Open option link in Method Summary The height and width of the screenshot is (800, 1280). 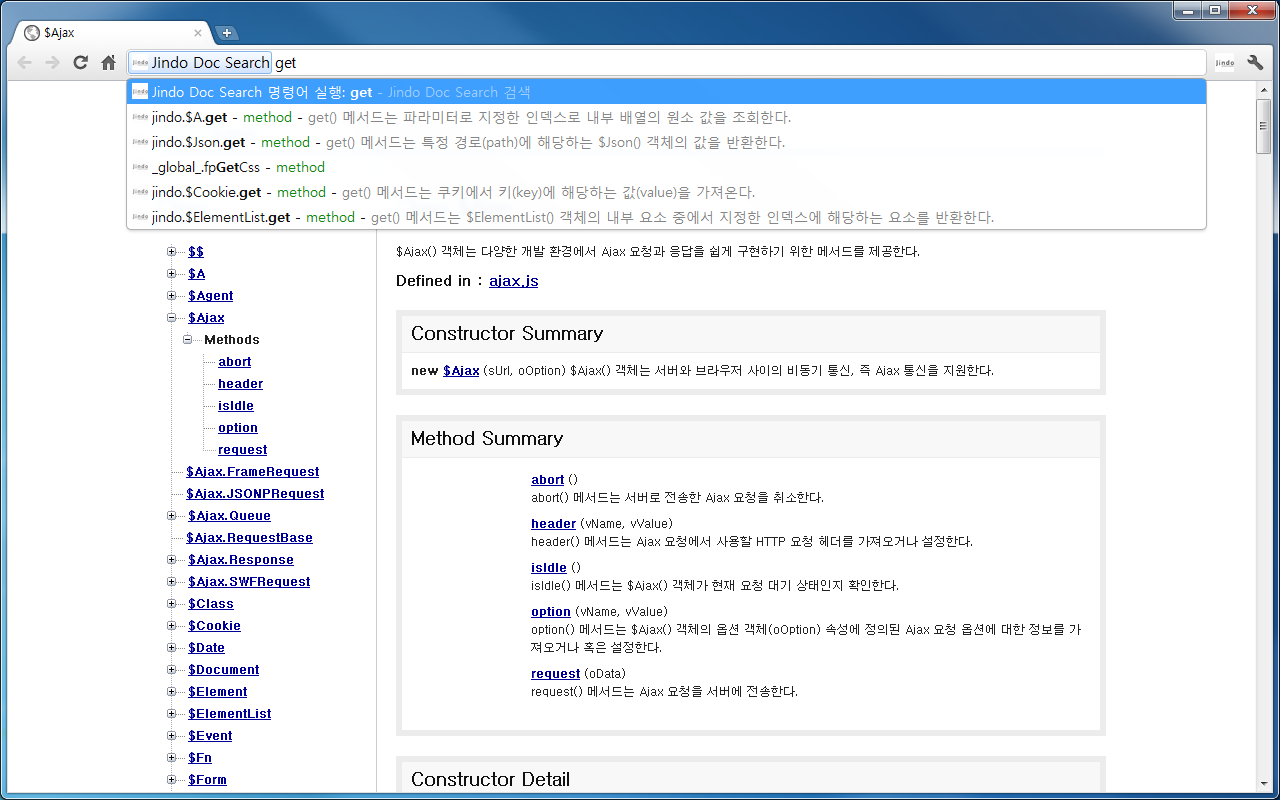(551, 612)
